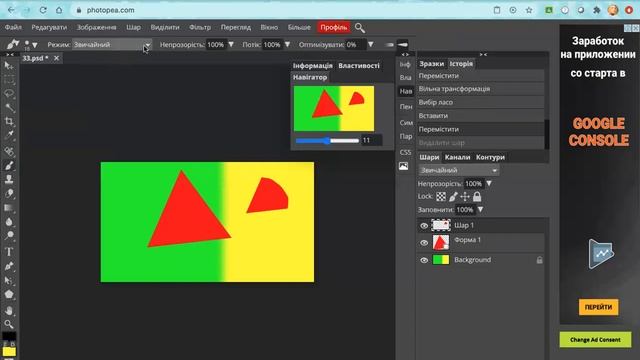Open the Зображення menu
Image resolution: width=640 pixels, height=360 pixels.
[x=96, y=27]
